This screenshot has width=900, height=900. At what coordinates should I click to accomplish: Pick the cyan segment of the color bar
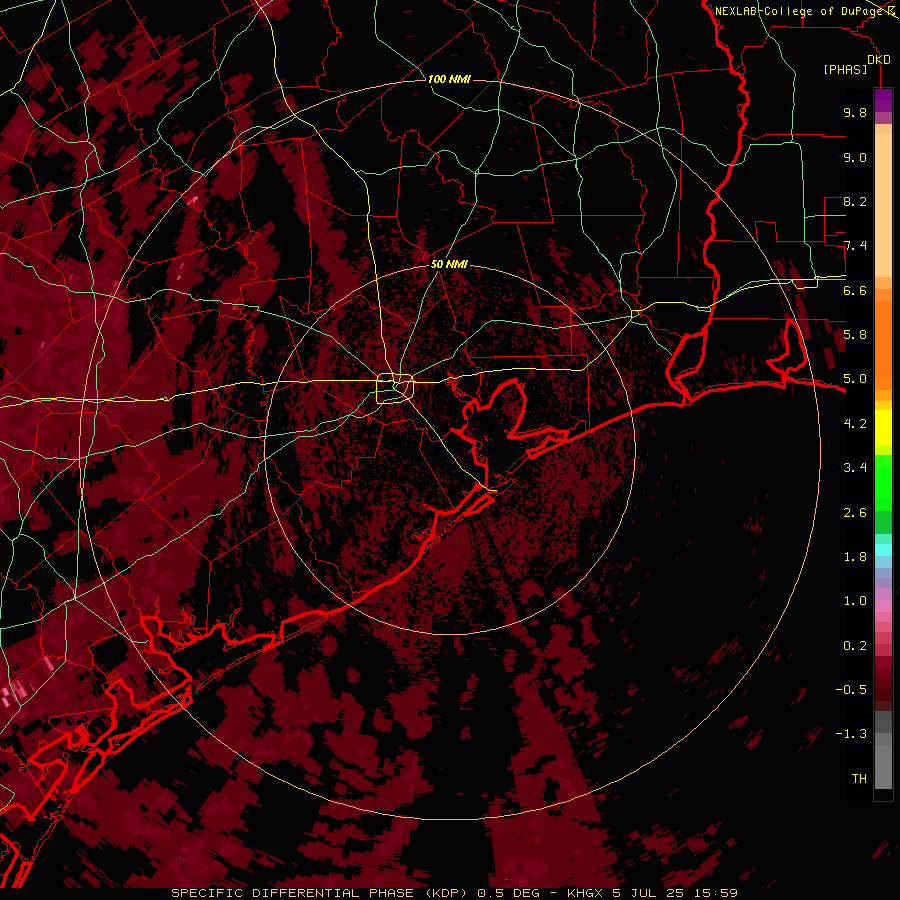tap(883, 550)
